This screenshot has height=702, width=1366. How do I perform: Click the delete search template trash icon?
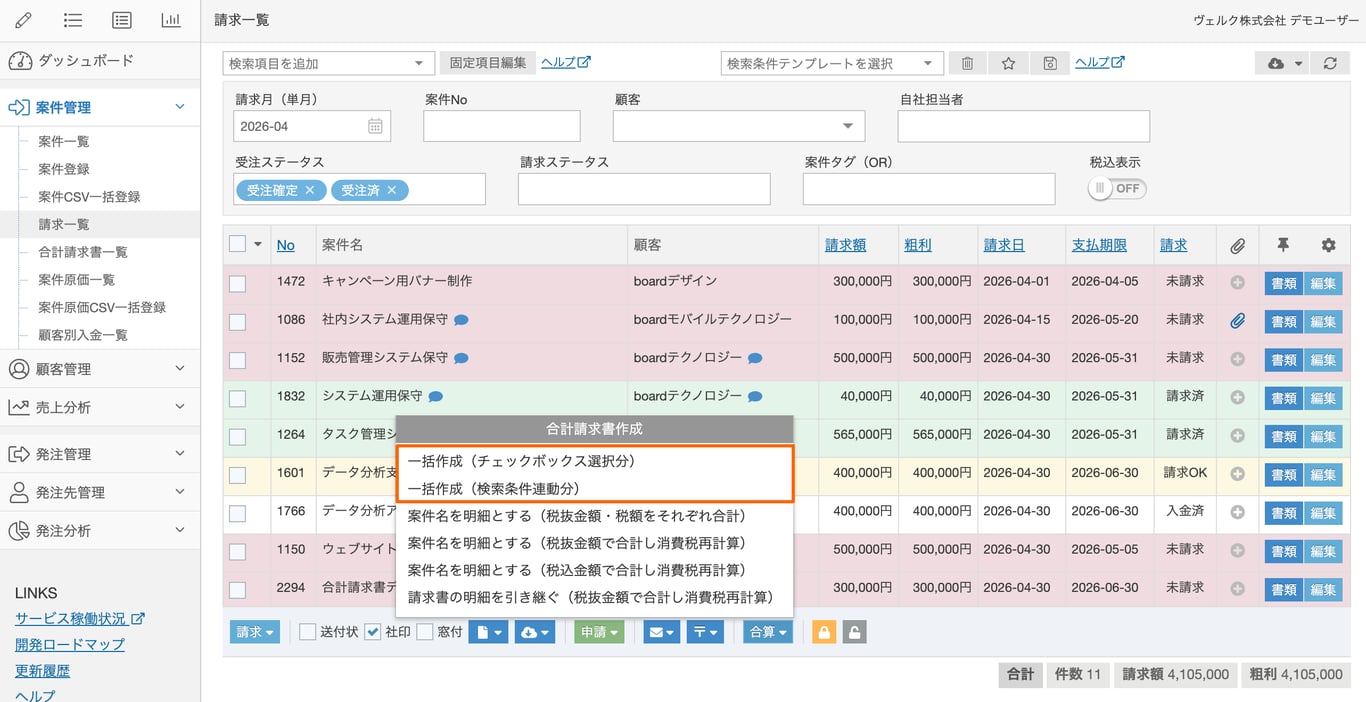pyautogui.click(x=966, y=62)
